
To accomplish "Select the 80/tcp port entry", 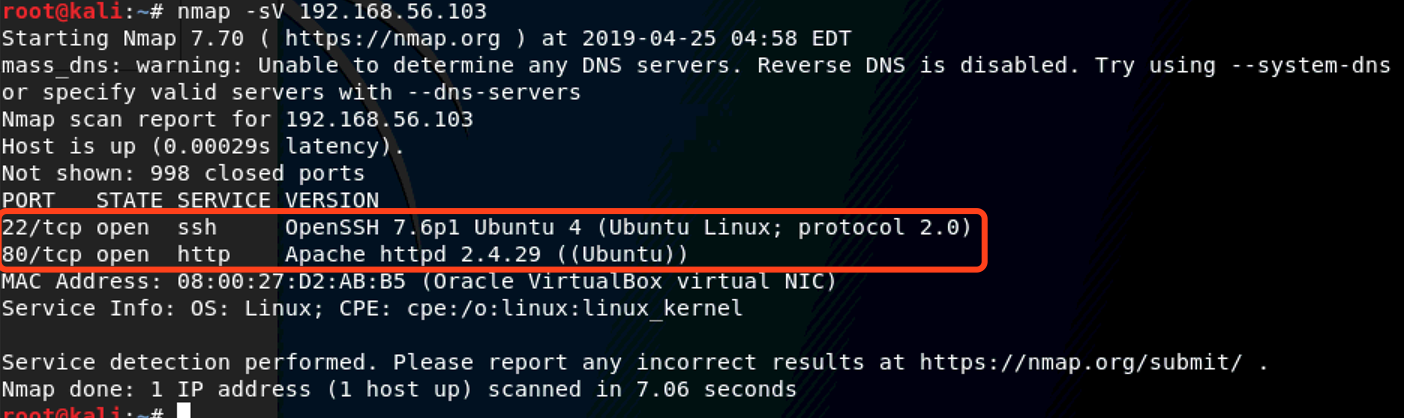I will tap(43, 254).
